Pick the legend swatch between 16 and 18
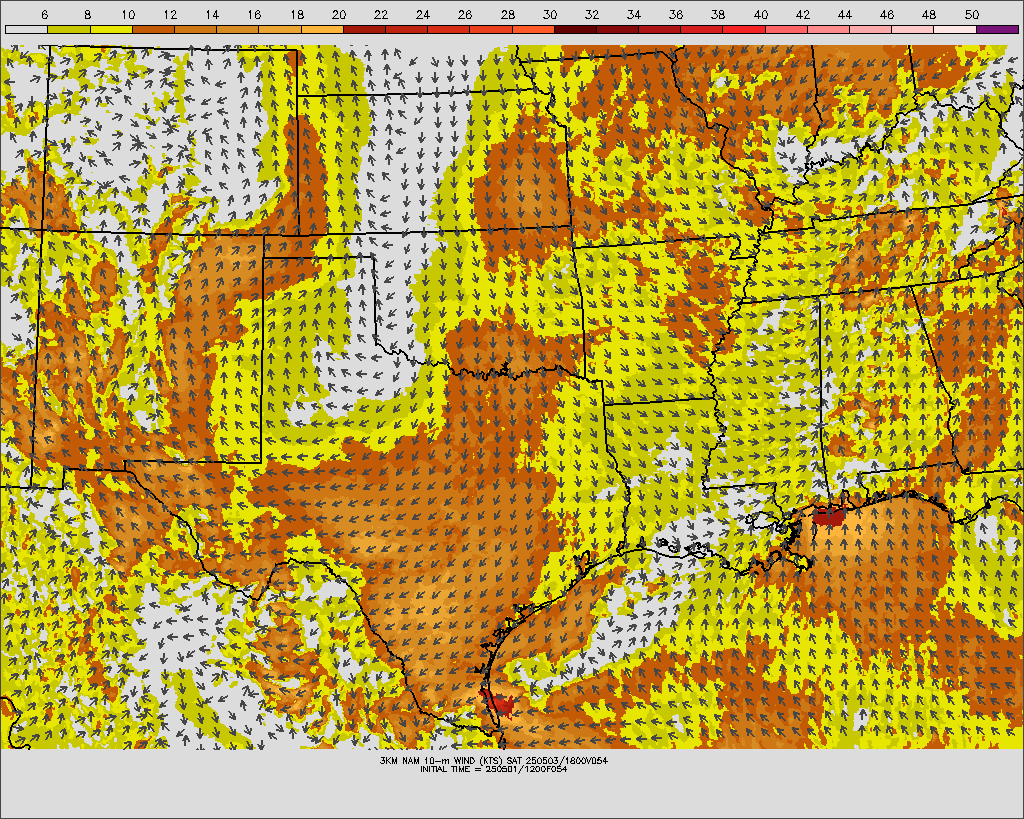The height and width of the screenshot is (819, 1024). (x=280, y=29)
